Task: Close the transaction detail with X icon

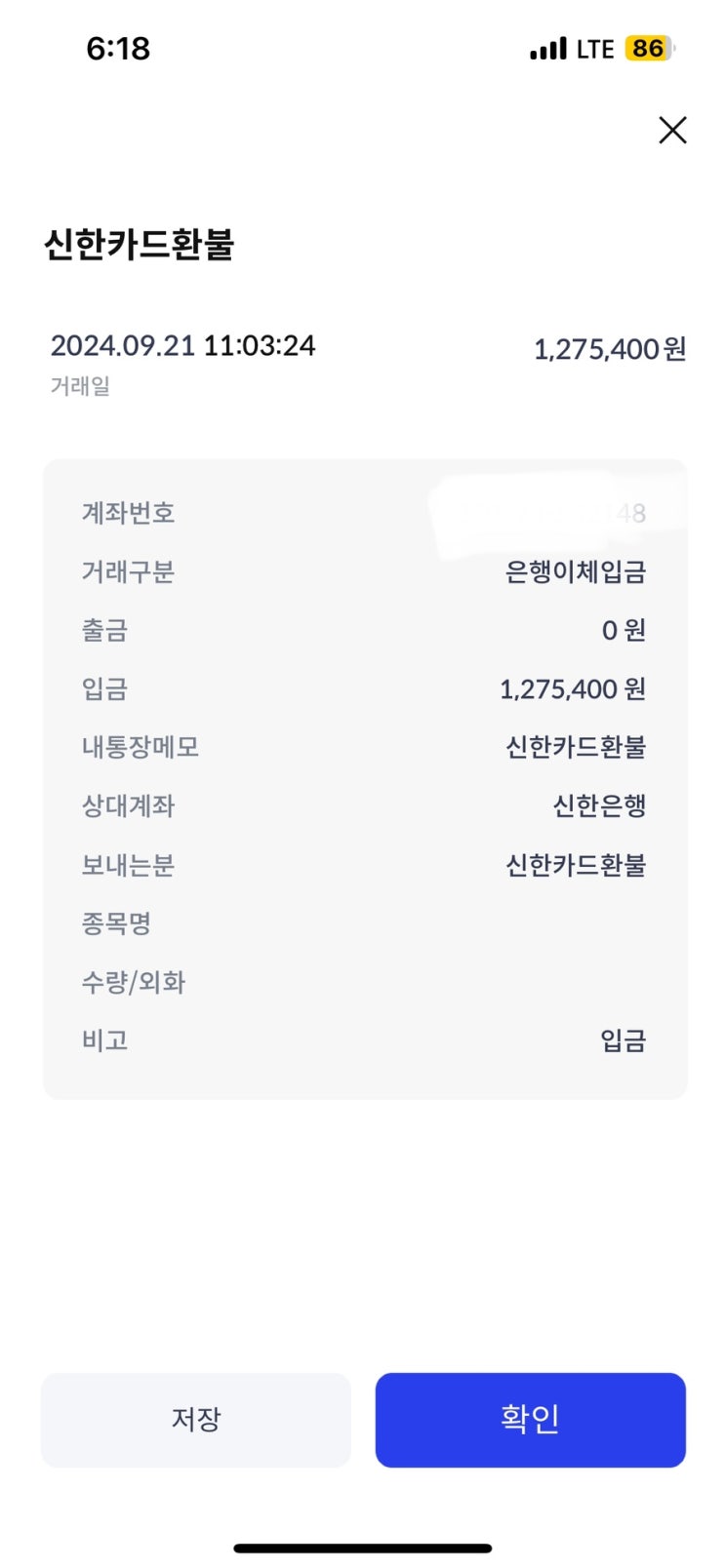Action: pyautogui.click(x=672, y=130)
